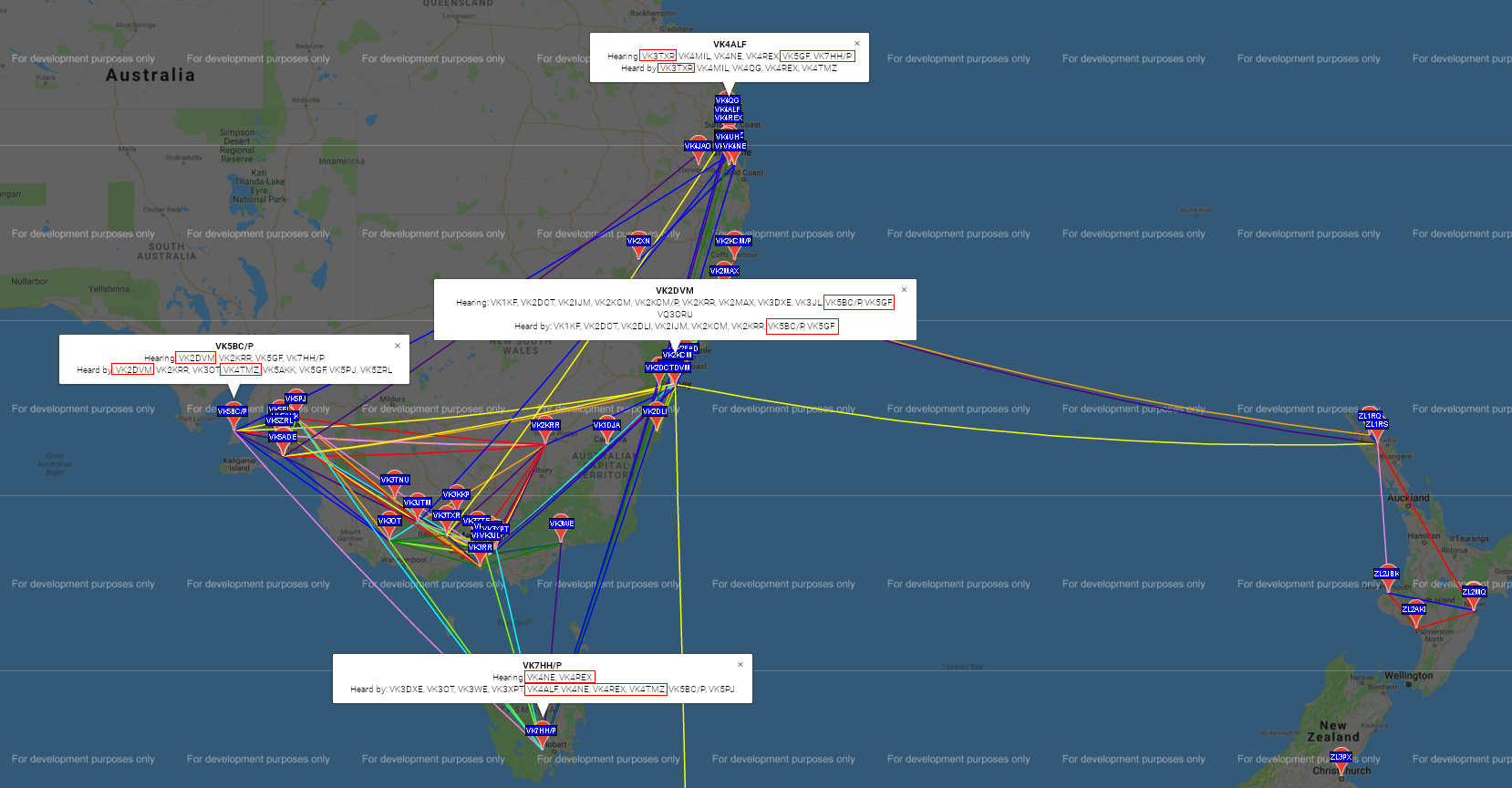Click the VK3KKP station label
The width and height of the screenshot is (1512, 788).
(456, 495)
